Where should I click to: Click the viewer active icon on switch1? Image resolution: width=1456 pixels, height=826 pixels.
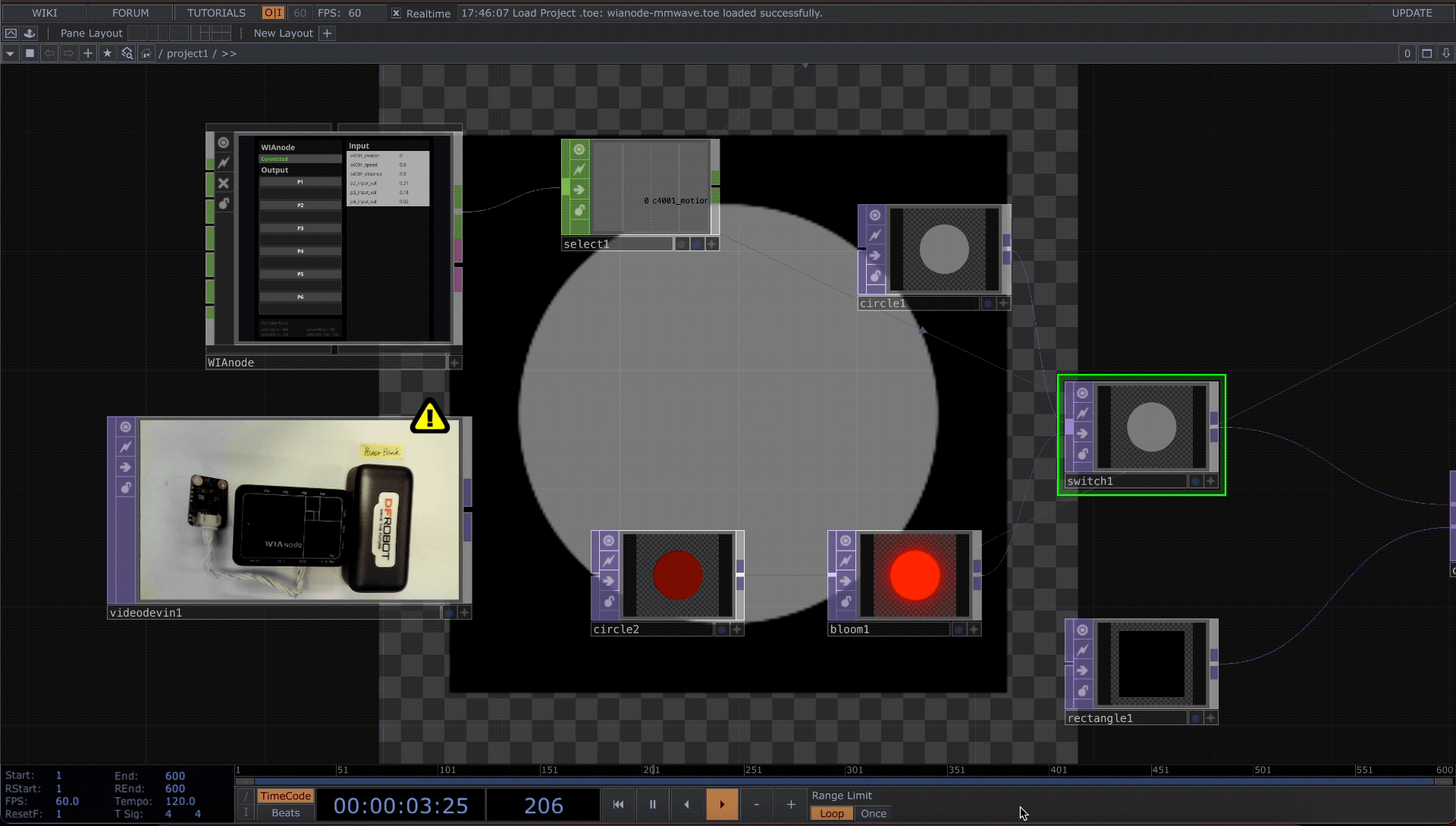pyautogui.click(x=1082, y=393)
